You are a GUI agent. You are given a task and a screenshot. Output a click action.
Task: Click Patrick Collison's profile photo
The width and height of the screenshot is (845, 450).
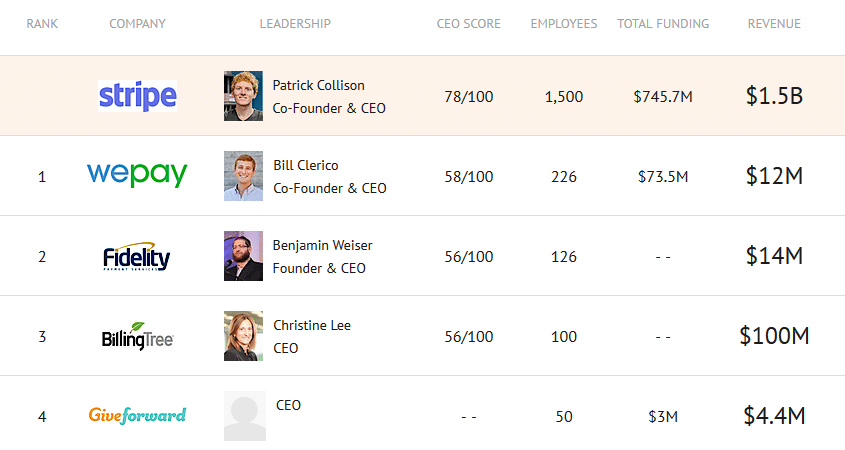(x=243, y=96)
